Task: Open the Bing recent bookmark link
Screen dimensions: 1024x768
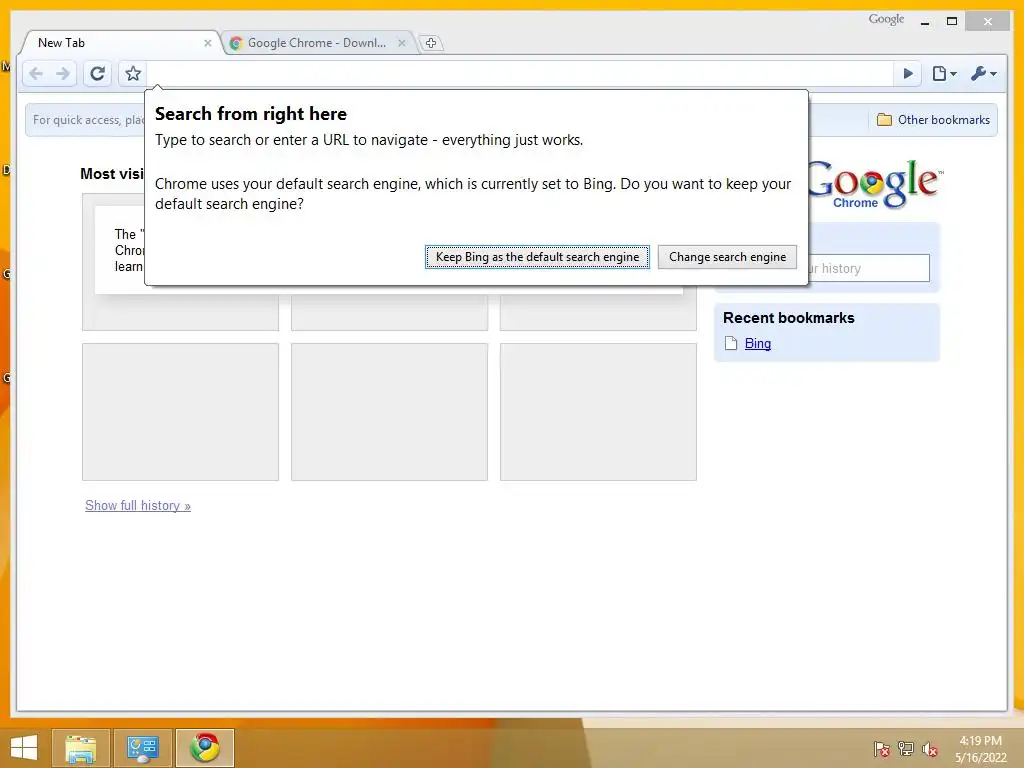Action: click(x=758, y=344)
